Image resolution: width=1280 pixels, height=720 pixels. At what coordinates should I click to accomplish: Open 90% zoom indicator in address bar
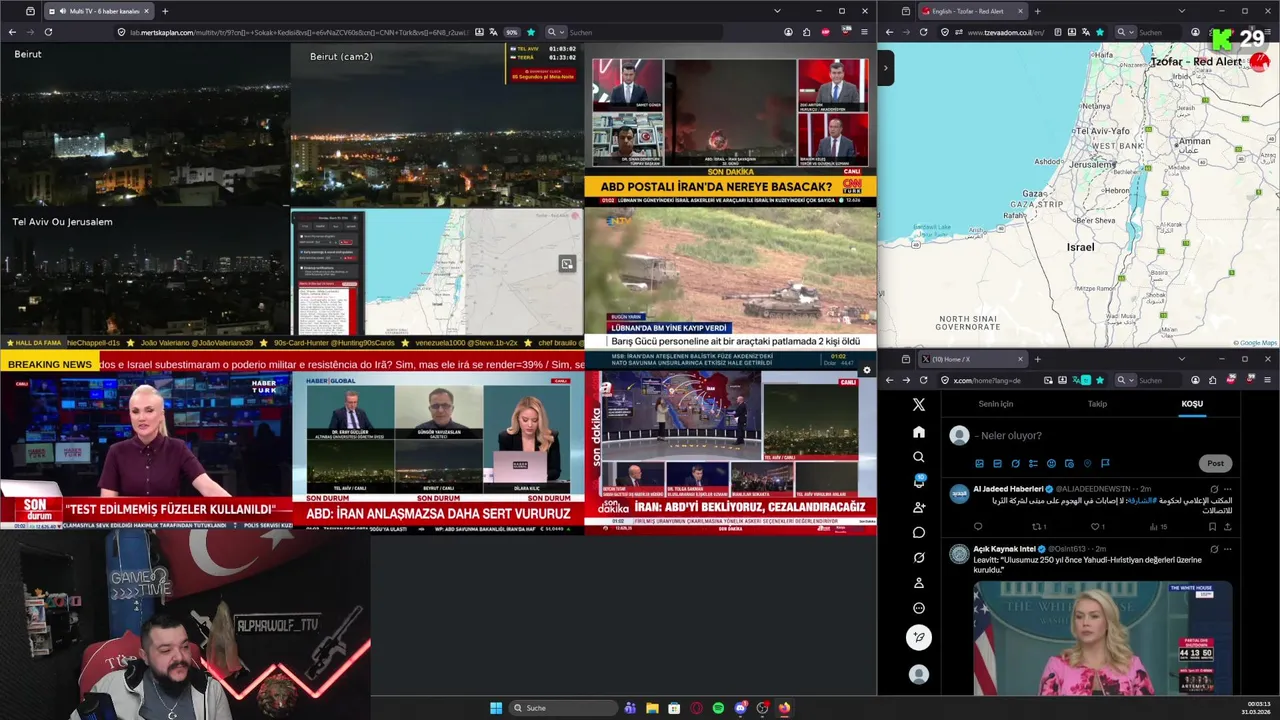click(x=512, y=32)
